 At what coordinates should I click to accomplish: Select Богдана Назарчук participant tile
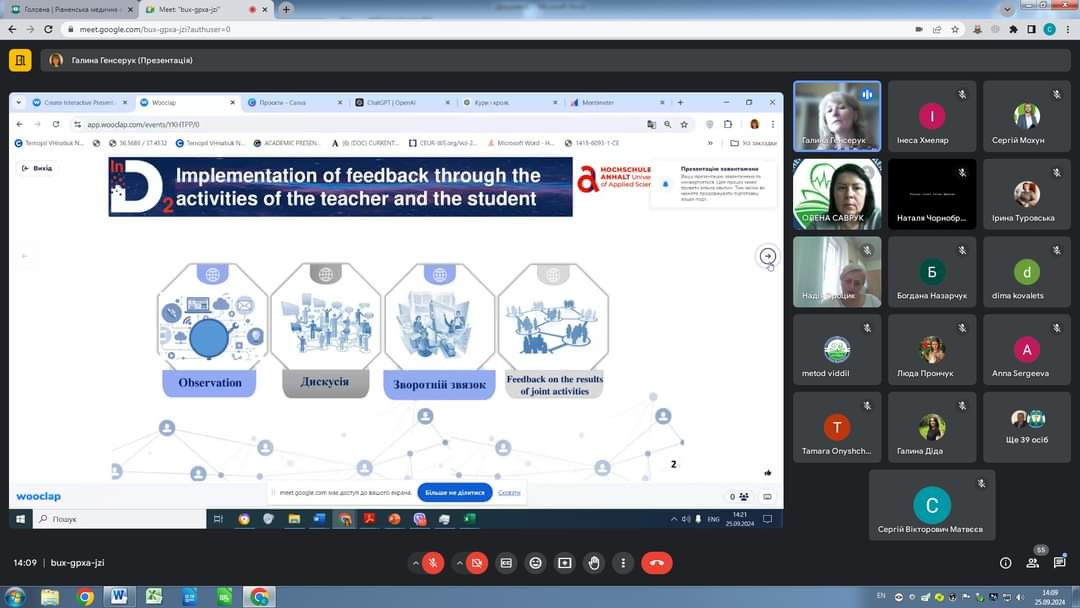pos(932,271)
